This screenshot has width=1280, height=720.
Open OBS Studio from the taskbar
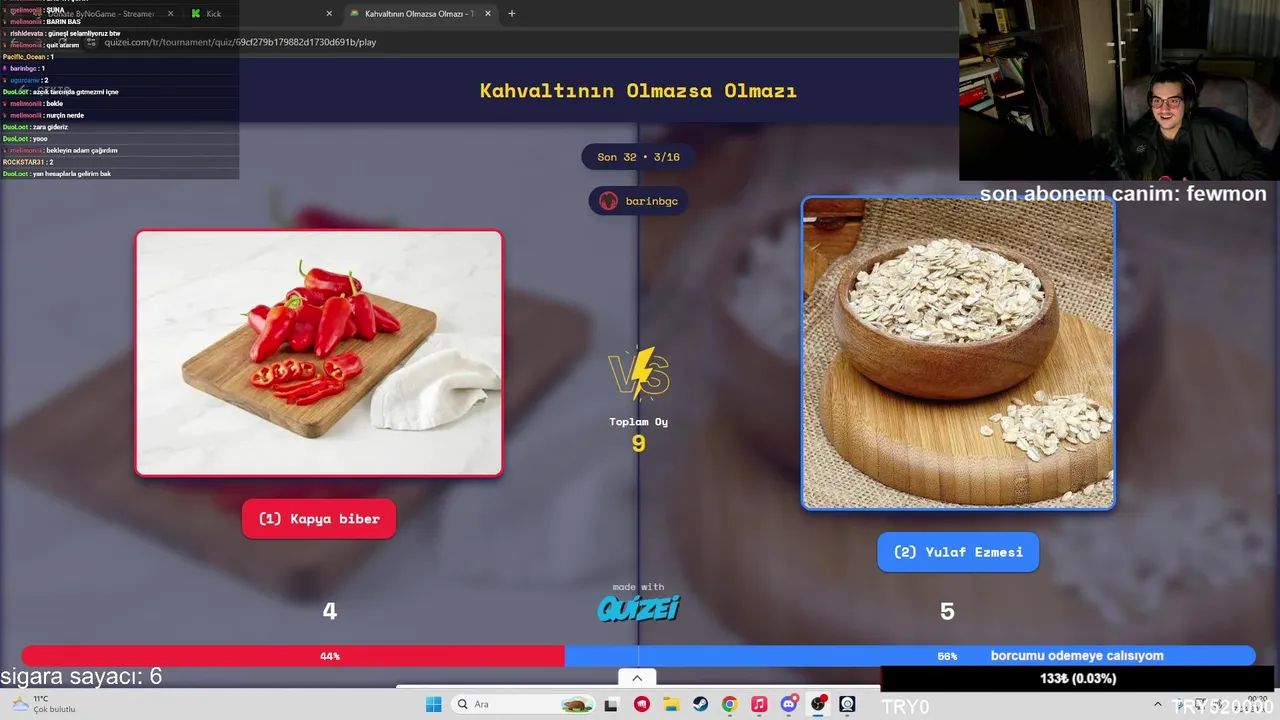point(818,704)
